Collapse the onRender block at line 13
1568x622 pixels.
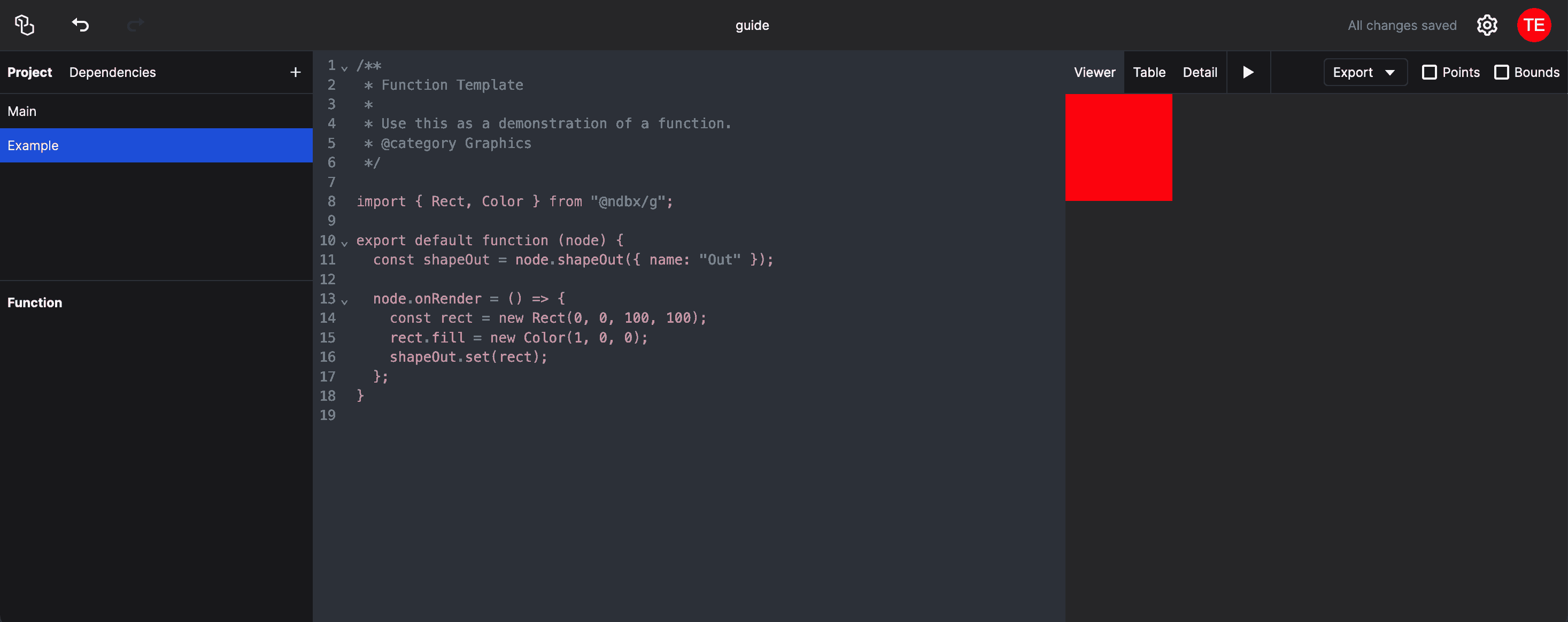coord(344,302)
